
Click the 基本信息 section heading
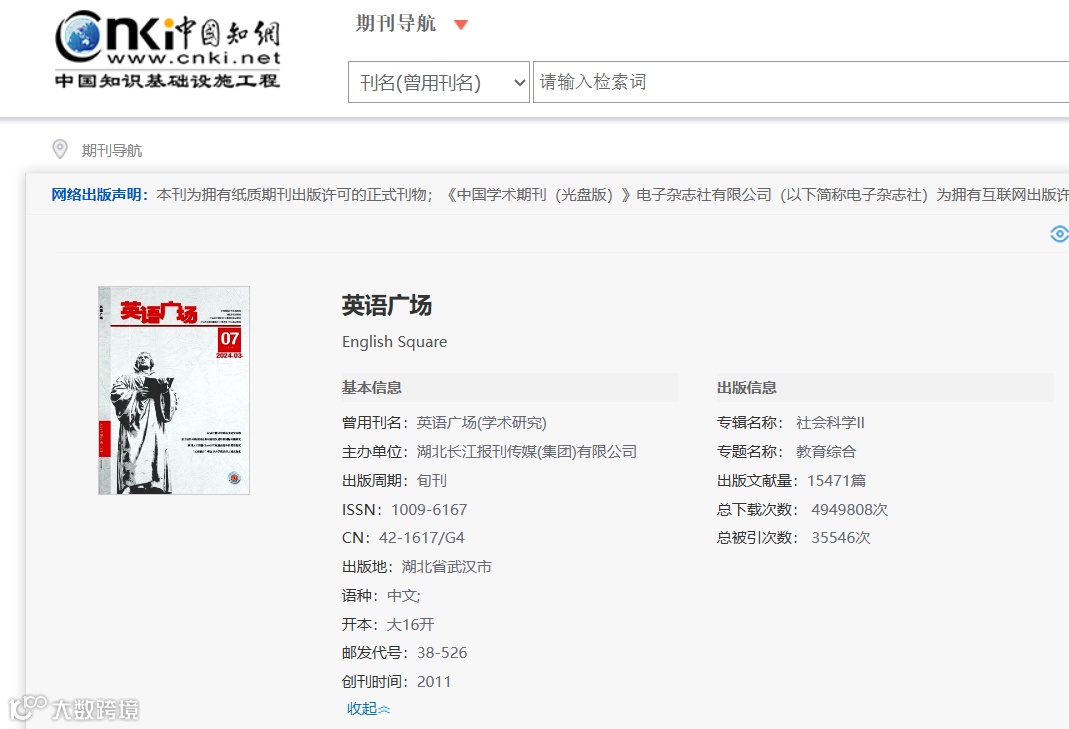point(372,388)
